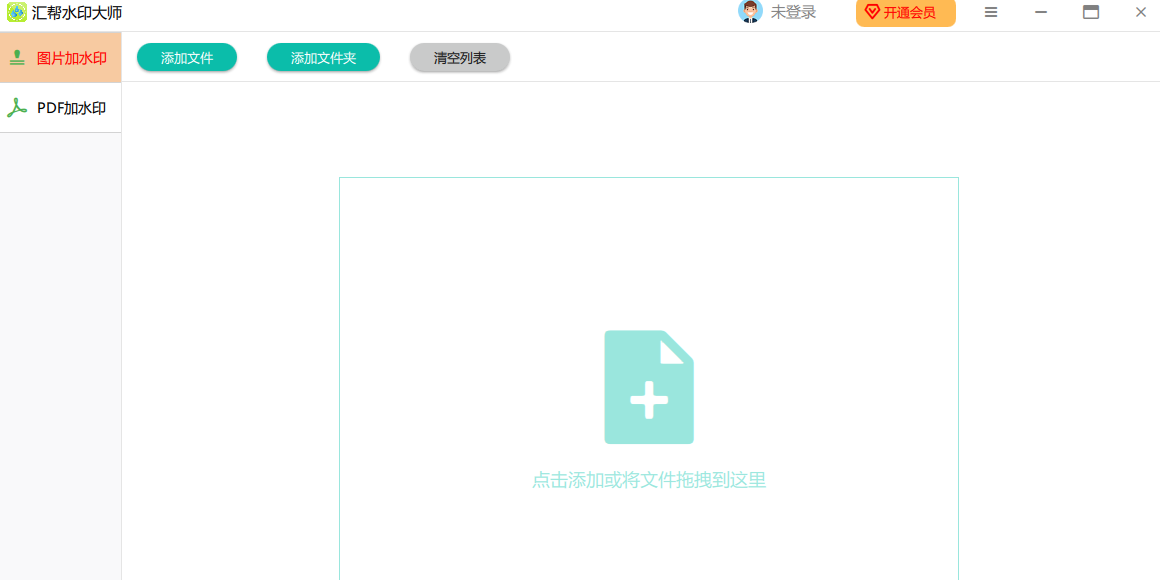Viewport: 1160px width, 580px height.
Task: Click the 添加文件 button
Action: 186,57
